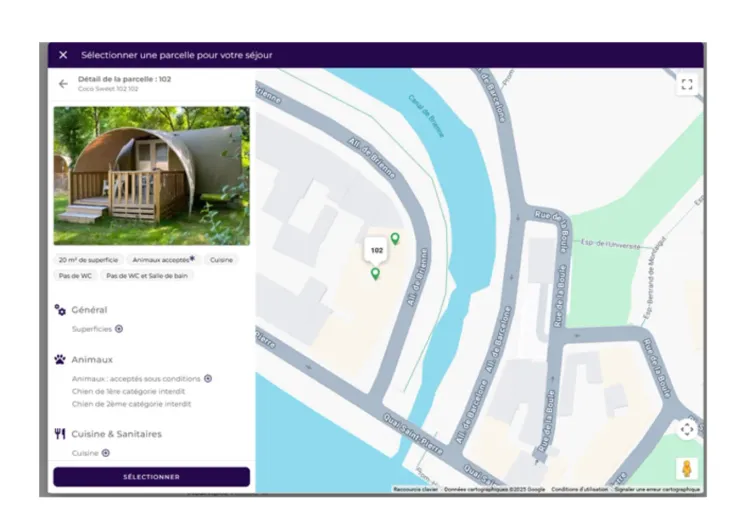Viewport: 750px width, 528px height.
Task: Click the fork and knife icon
Action: [60, 434]
